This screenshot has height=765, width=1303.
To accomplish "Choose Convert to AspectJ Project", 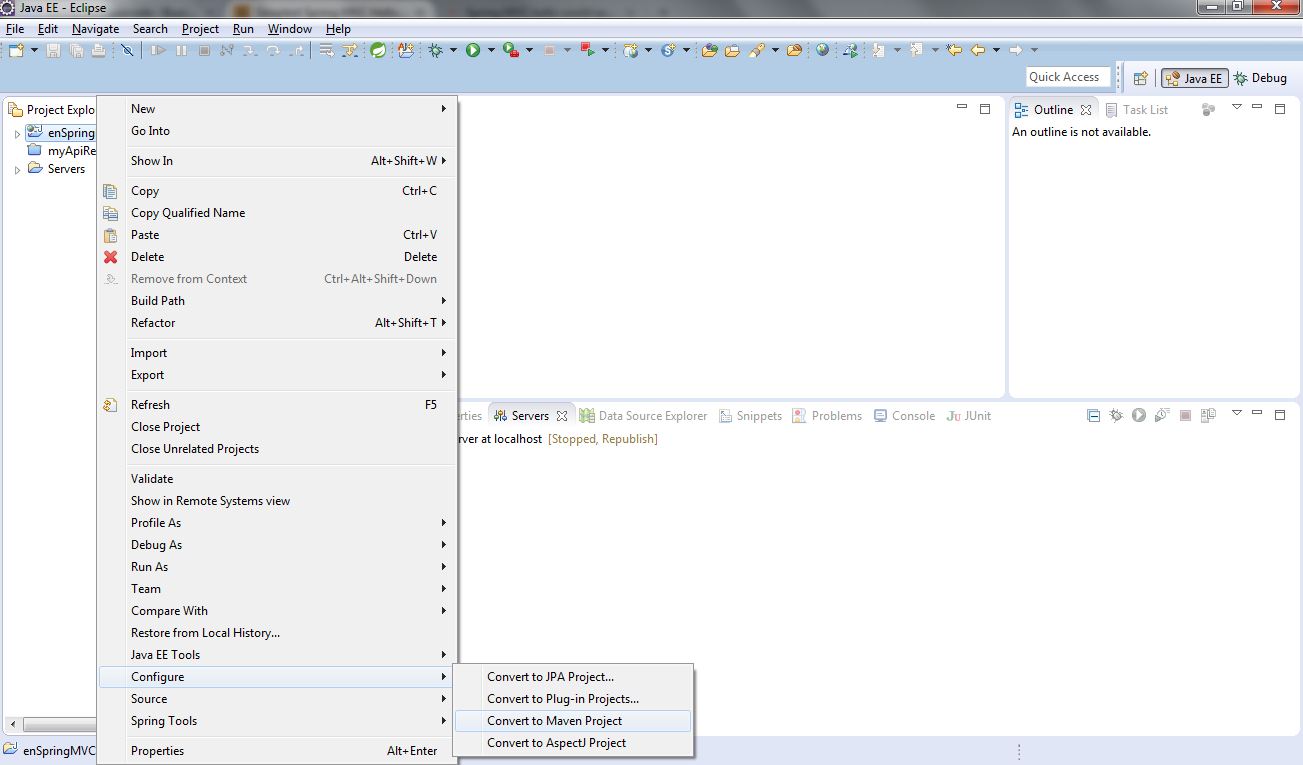I will [572, 743].
